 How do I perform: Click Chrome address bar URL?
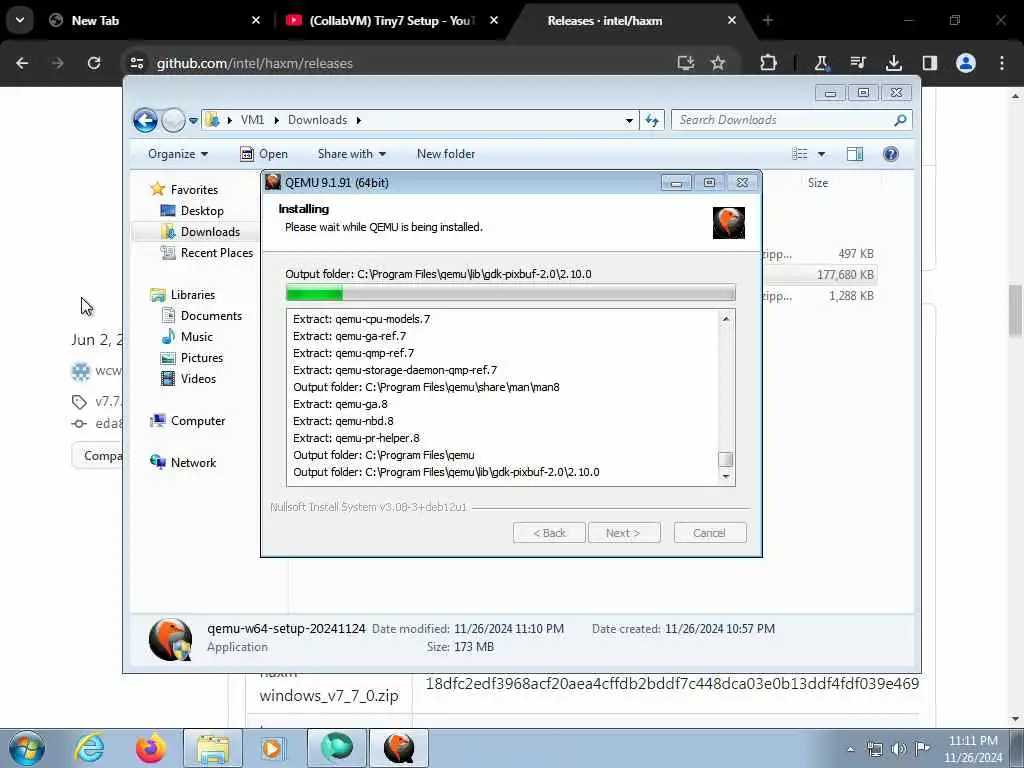(255, 63)
